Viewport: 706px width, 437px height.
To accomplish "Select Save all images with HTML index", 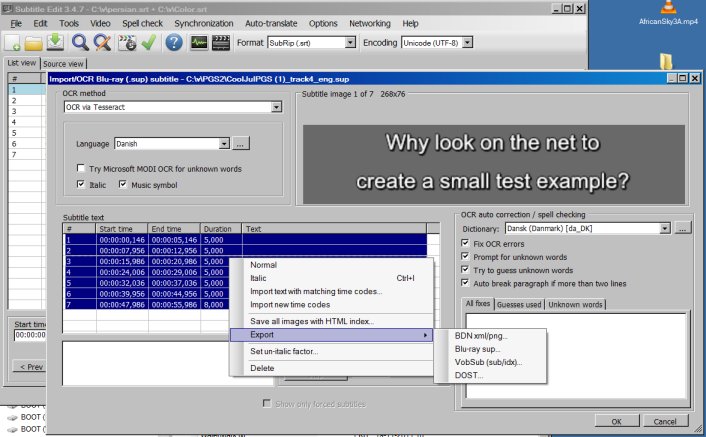I will [x=331, y=321].
